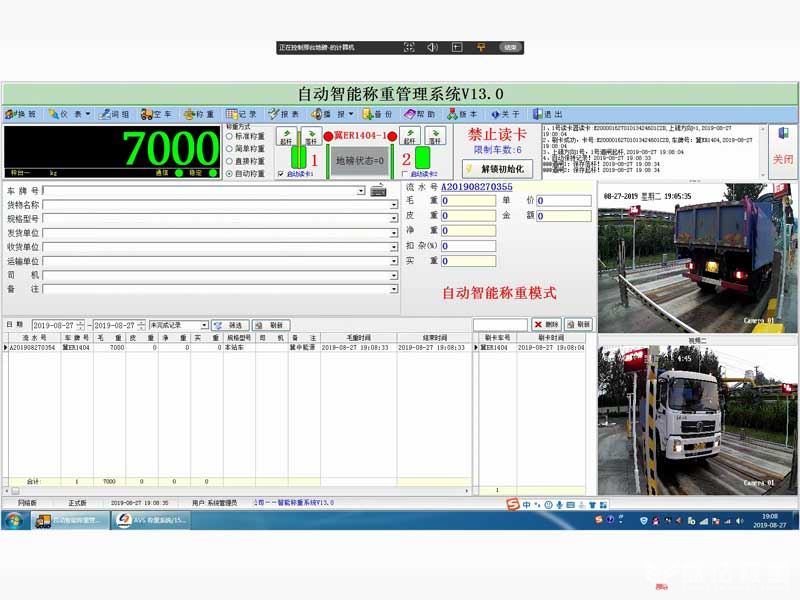Click the 筛选 (filter) button
This screenshot has height=600, width=800.
230,325
